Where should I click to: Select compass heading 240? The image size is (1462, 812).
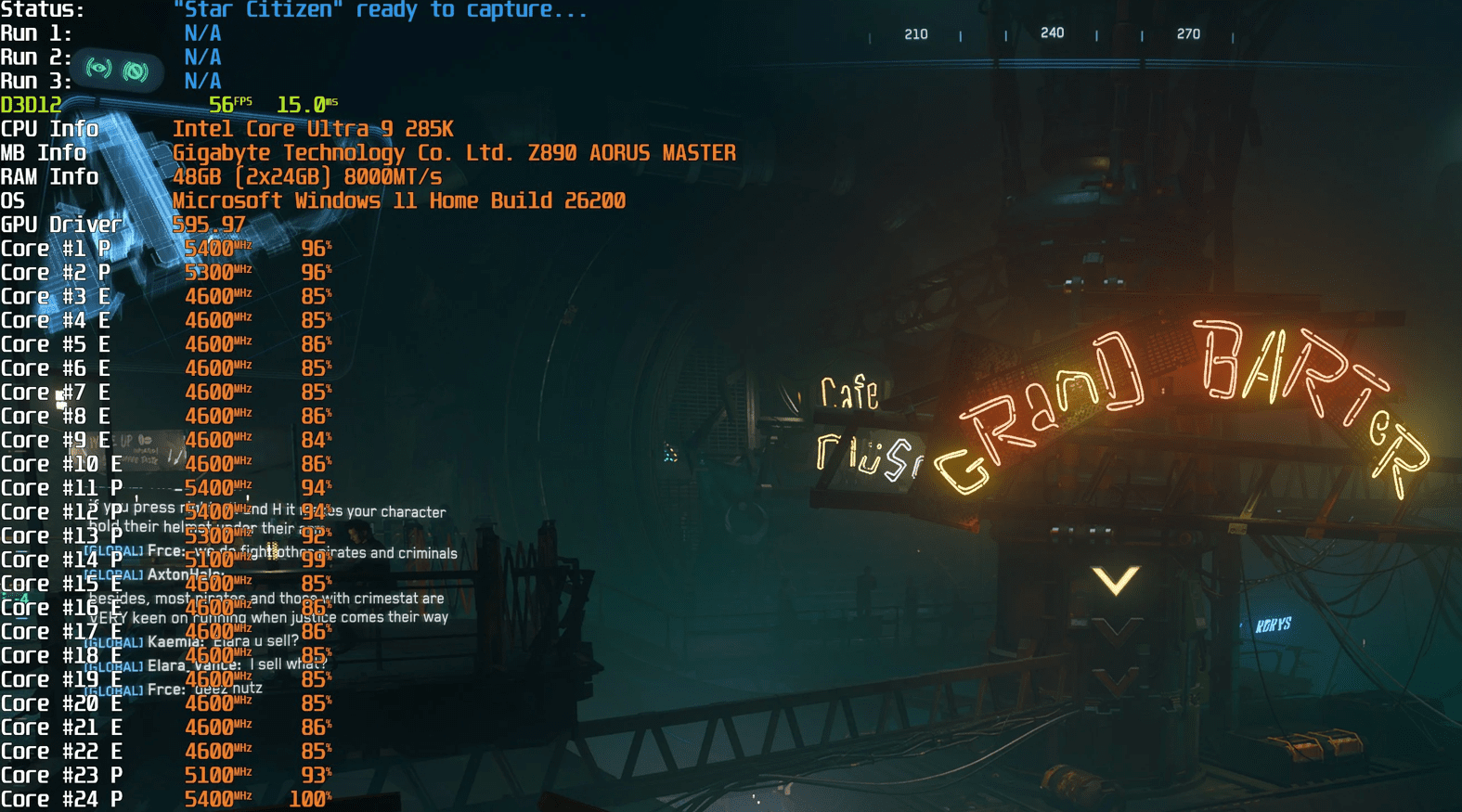pos(1052,33)
